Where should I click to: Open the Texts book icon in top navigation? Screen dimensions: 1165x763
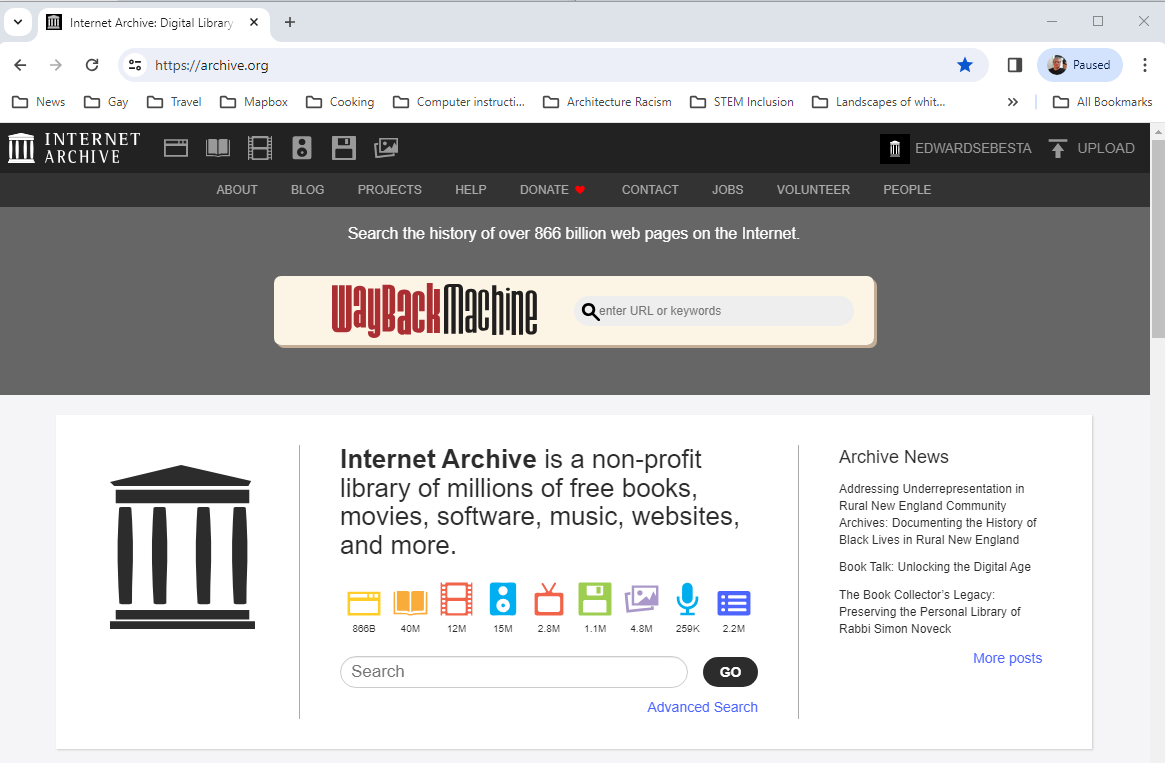[x=218, y=148]
